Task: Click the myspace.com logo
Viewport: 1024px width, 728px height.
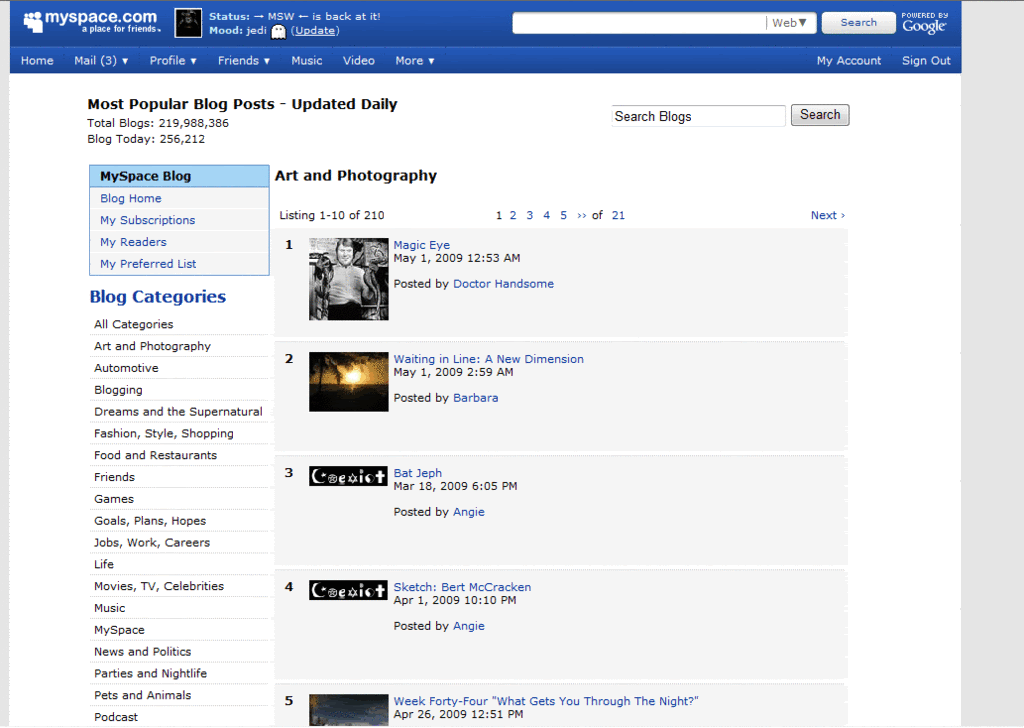Action: [x=92, y=22]
